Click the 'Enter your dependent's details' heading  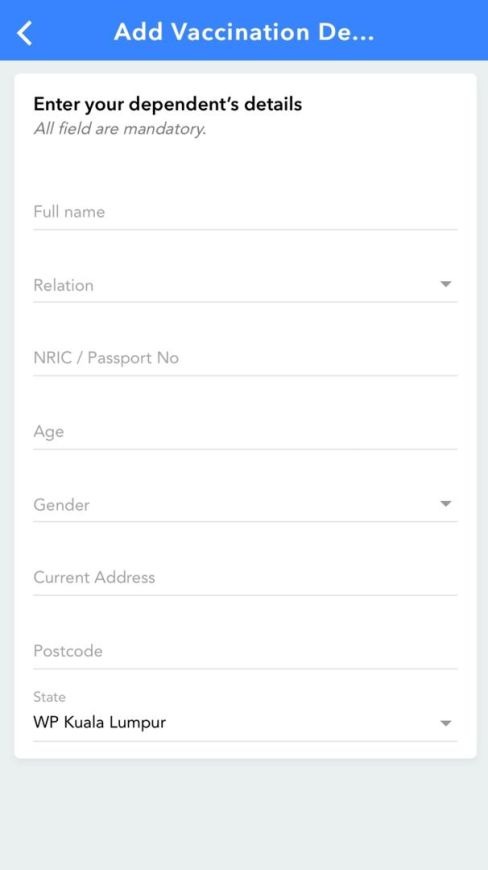click(x=167, y=104)
